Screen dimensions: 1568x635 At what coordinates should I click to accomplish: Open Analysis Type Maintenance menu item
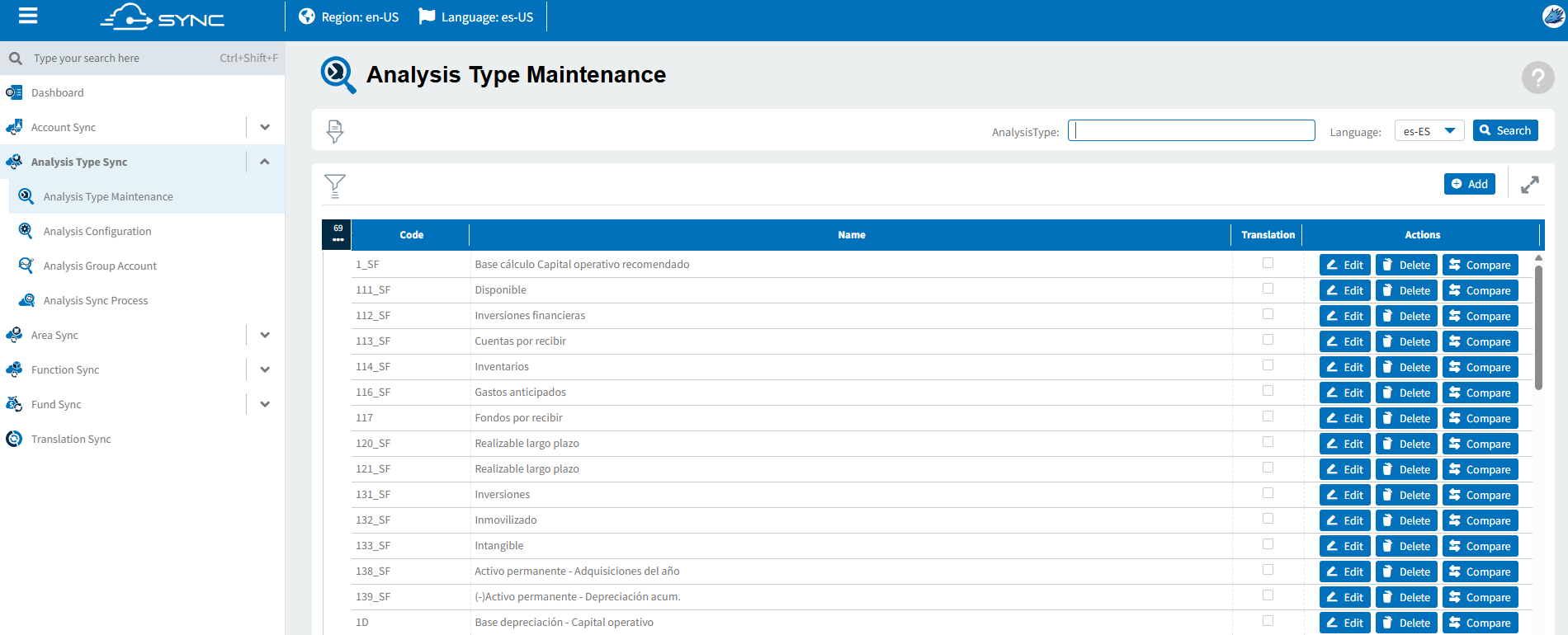(x=147, y=196)
